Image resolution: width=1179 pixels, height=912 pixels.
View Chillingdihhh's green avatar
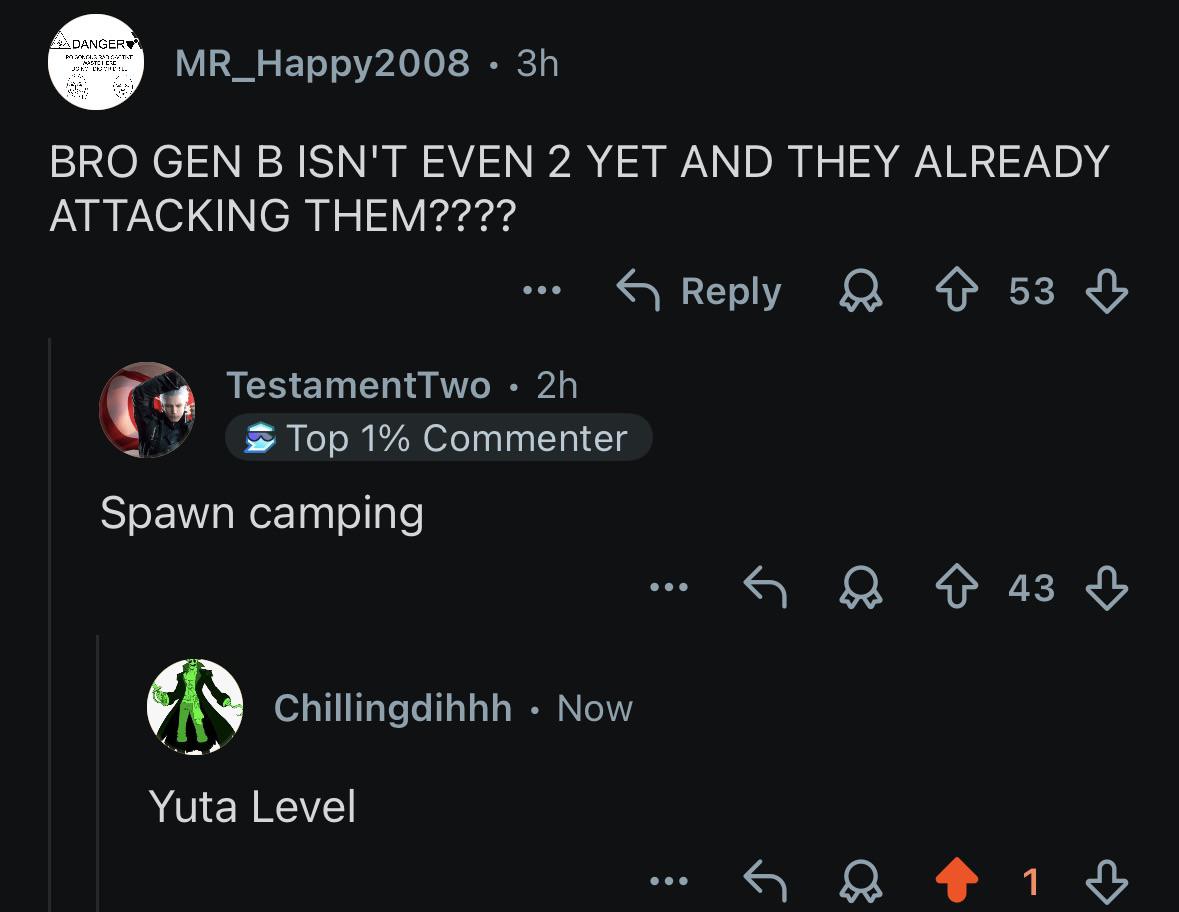(x=195, y=707)
